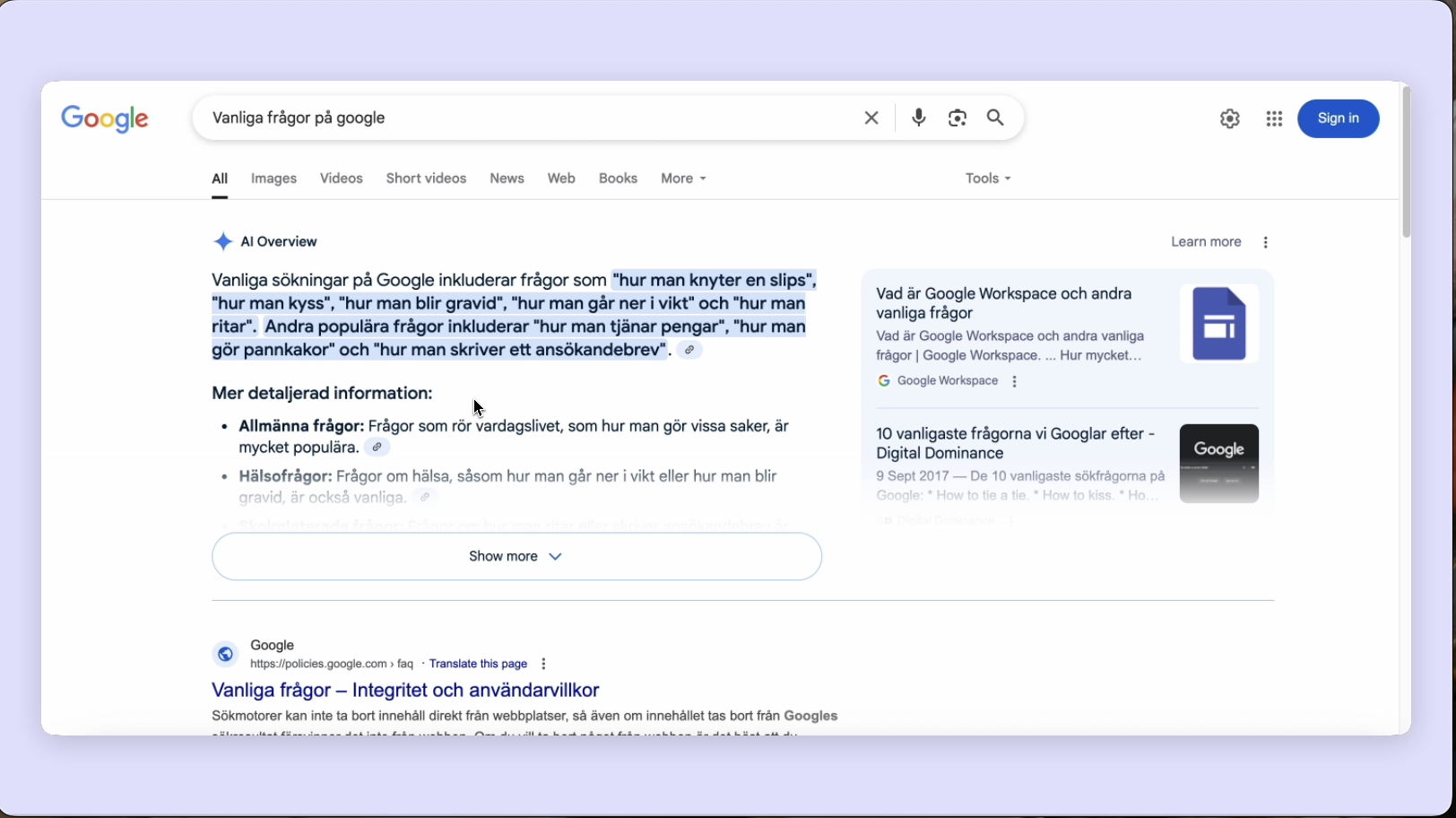The image size is (1456, 818).
Task: Open quick settings with the gear icon
Action: (1229, 118)
